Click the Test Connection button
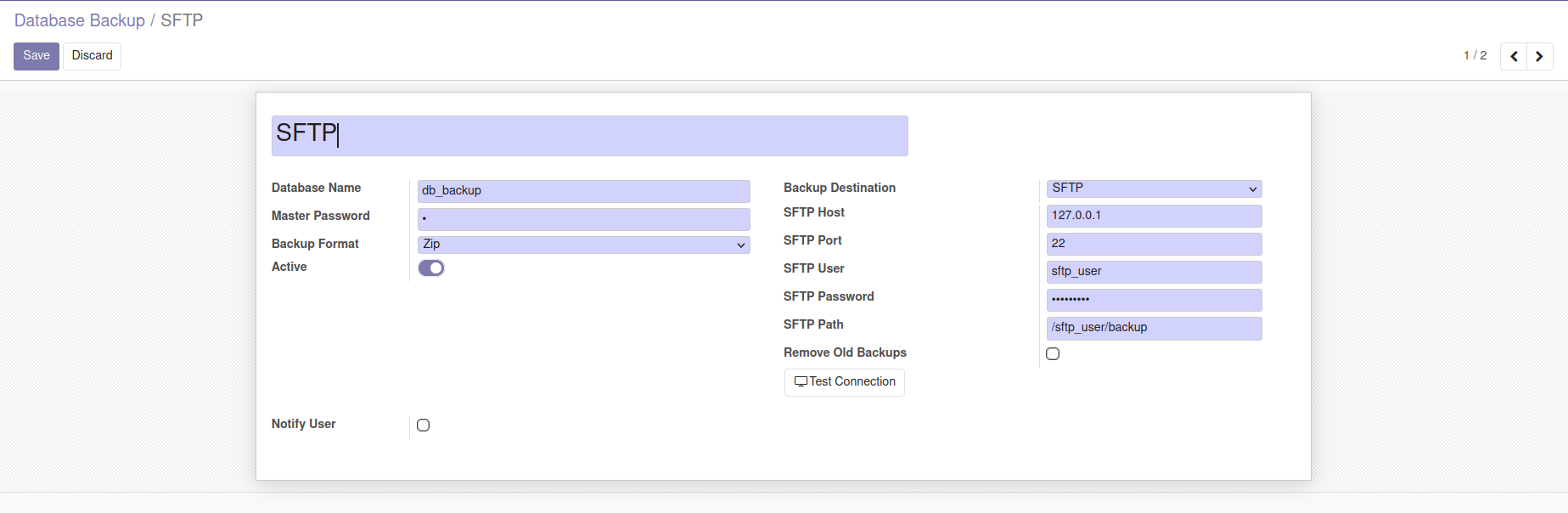This screenshot has height=513, width=1568. 845,382
